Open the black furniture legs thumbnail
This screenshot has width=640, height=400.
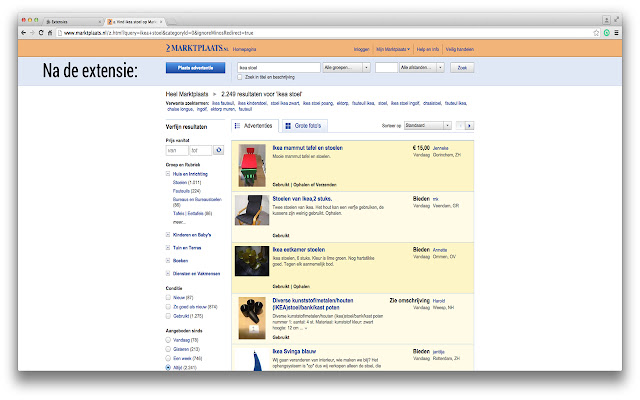click(252, 318)
